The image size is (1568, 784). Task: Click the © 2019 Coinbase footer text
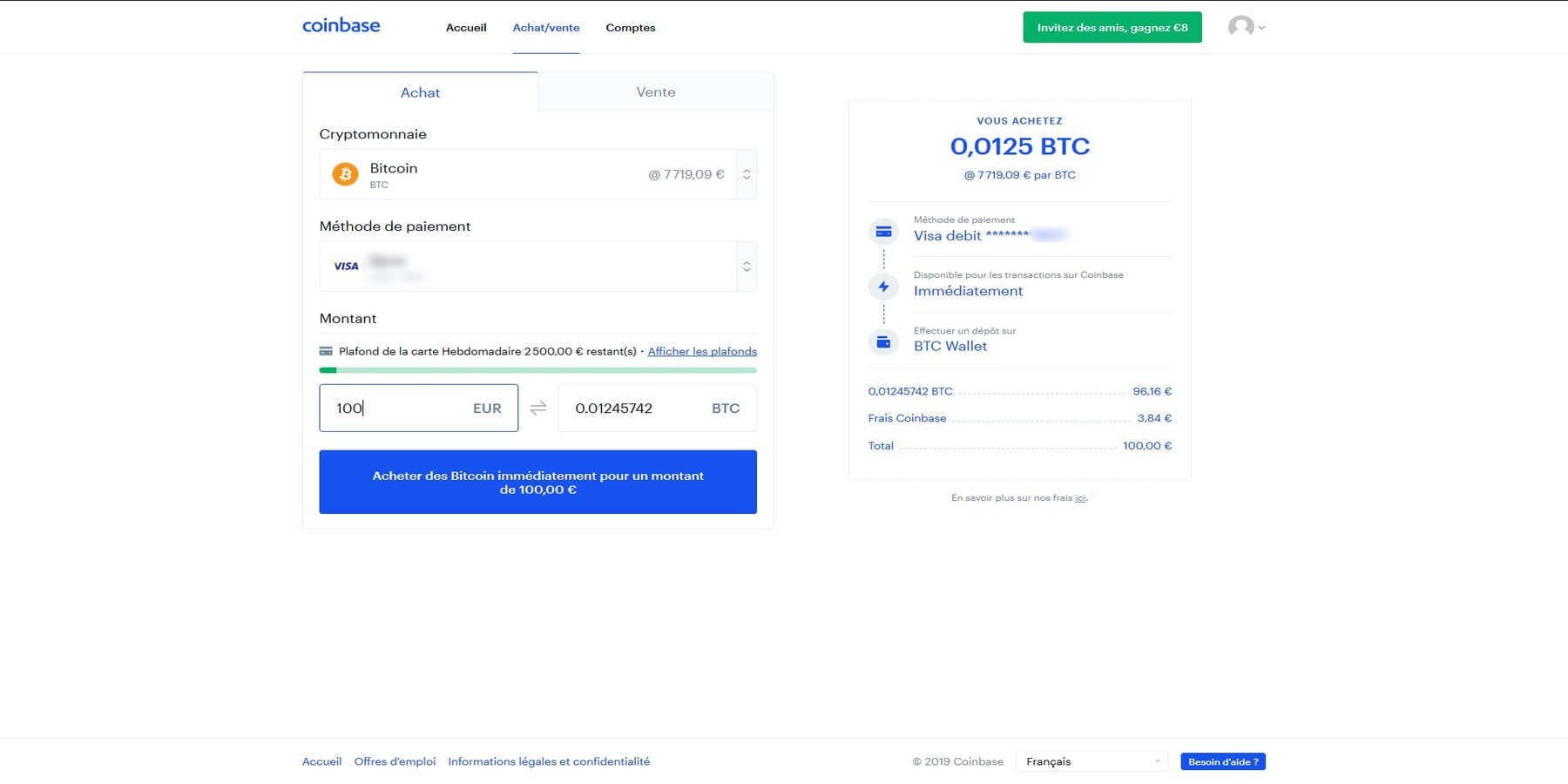tap(958, 761)
